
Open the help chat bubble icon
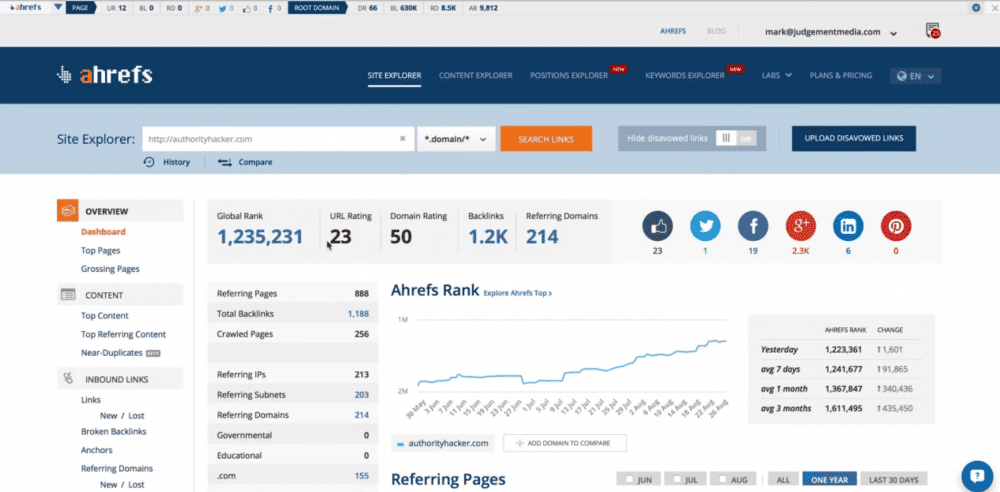pos(977,476)
